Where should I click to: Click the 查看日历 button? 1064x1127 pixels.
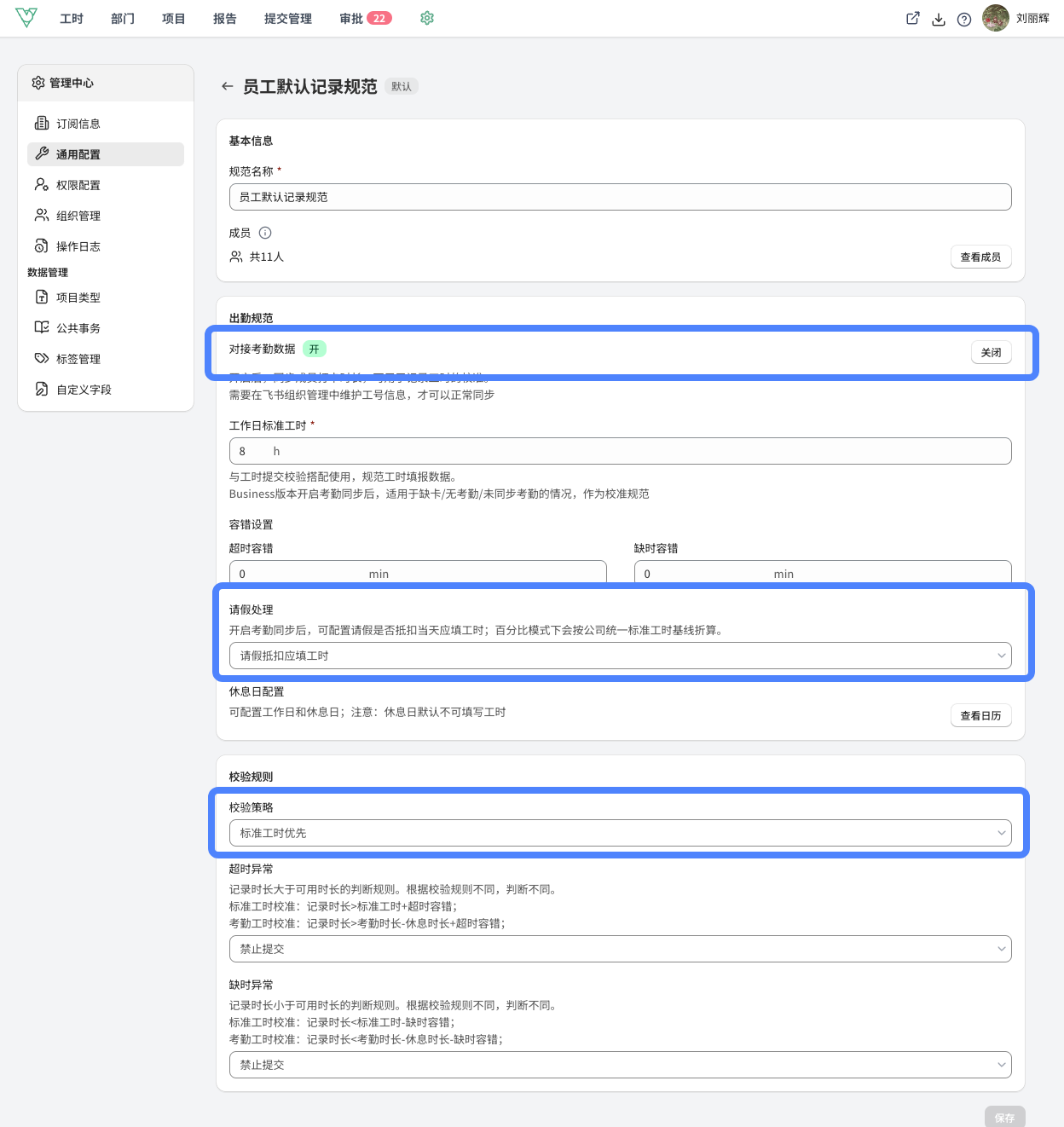[980, 716]
